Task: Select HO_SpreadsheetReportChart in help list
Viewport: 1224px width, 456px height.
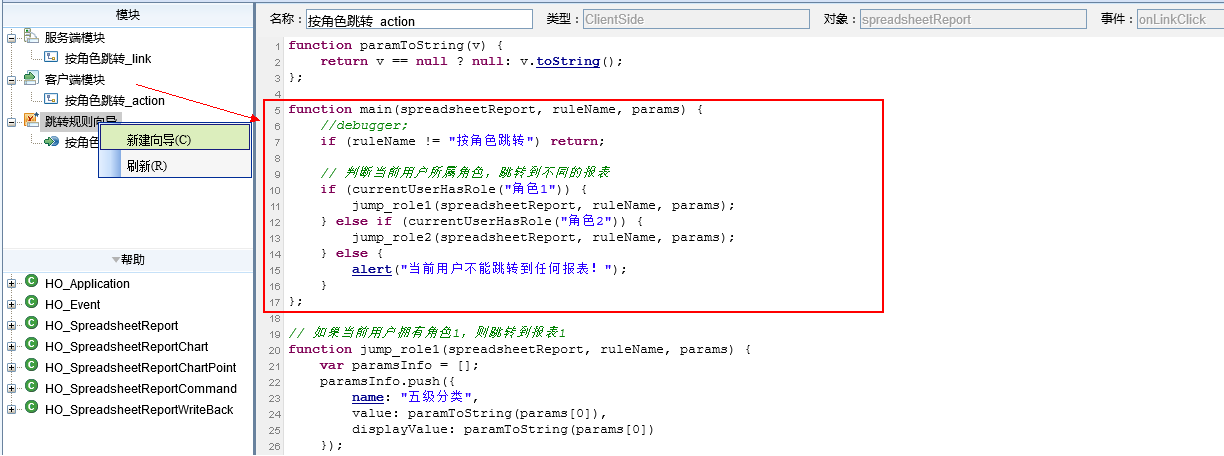Action: pyautogui.click(x=127, y=347)
